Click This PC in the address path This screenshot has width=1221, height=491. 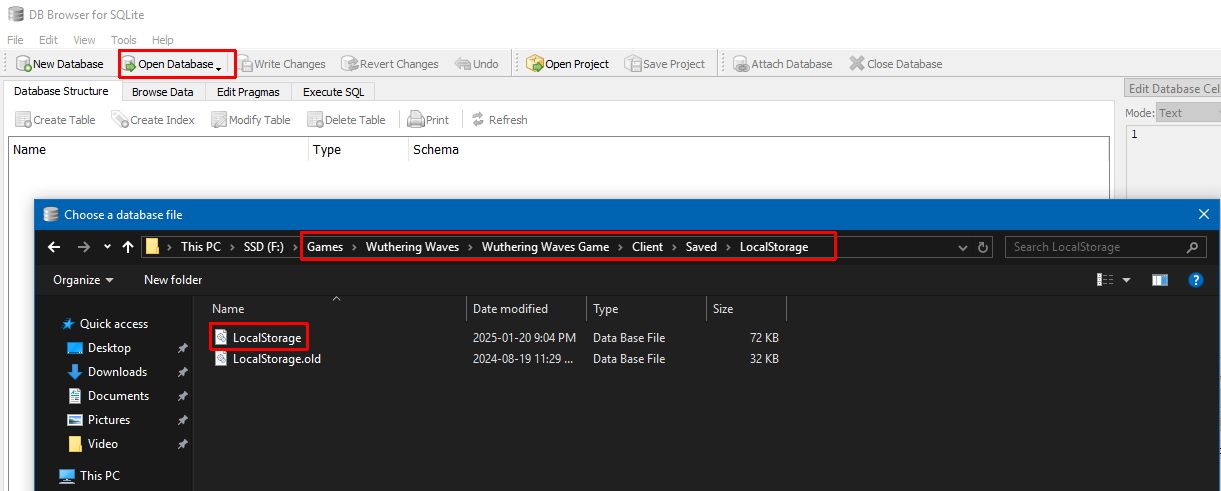pyautogui.click(x=200, y=247)
